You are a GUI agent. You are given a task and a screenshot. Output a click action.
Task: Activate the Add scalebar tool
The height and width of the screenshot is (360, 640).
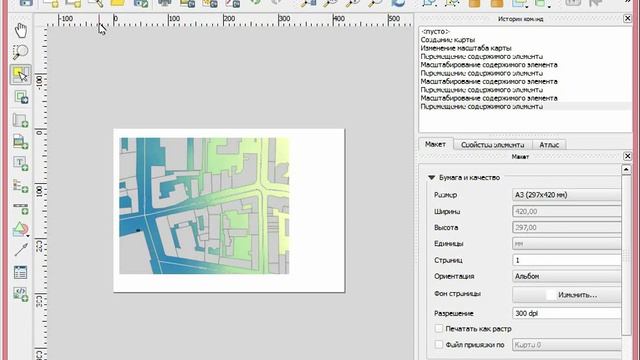point(20,208)
